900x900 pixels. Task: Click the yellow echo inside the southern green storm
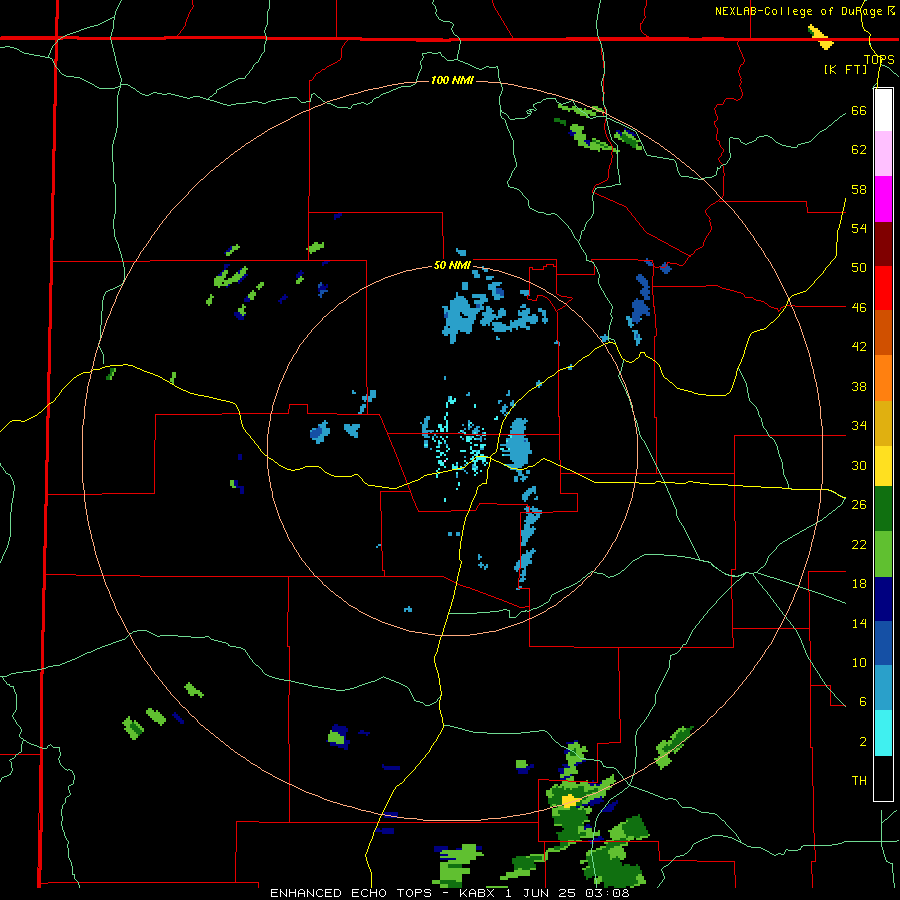[x=571, y=801]
